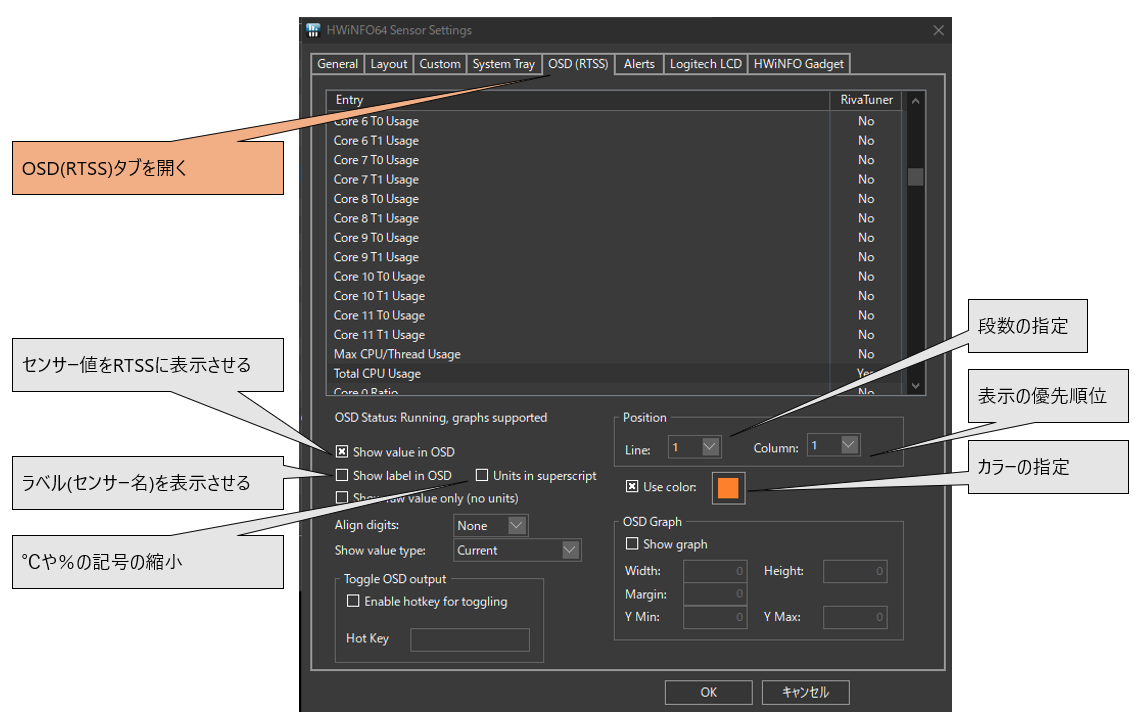This screenshot has height=720, width=1144.
Task: Click the OK button
Action: point(708,692)
